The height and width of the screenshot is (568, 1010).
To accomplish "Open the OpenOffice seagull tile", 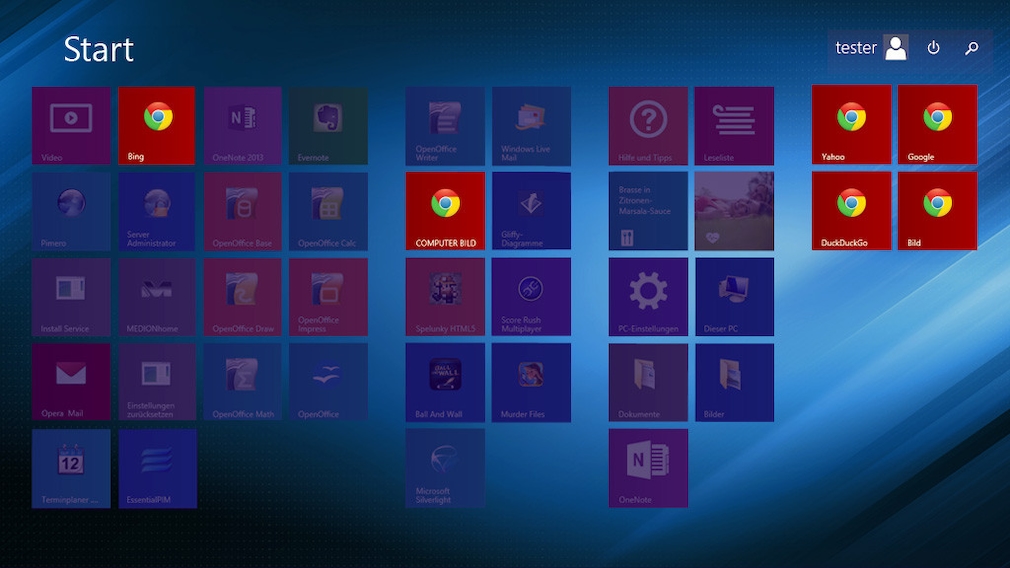I will [x=329, y=383].
